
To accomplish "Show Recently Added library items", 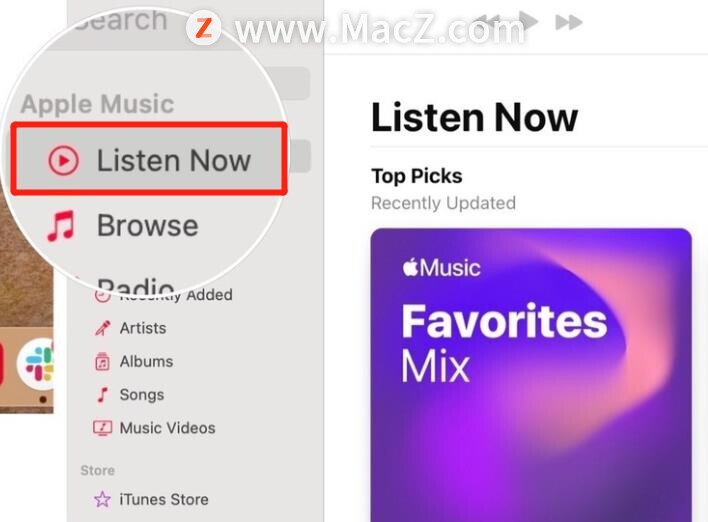I will click(176, 295).
